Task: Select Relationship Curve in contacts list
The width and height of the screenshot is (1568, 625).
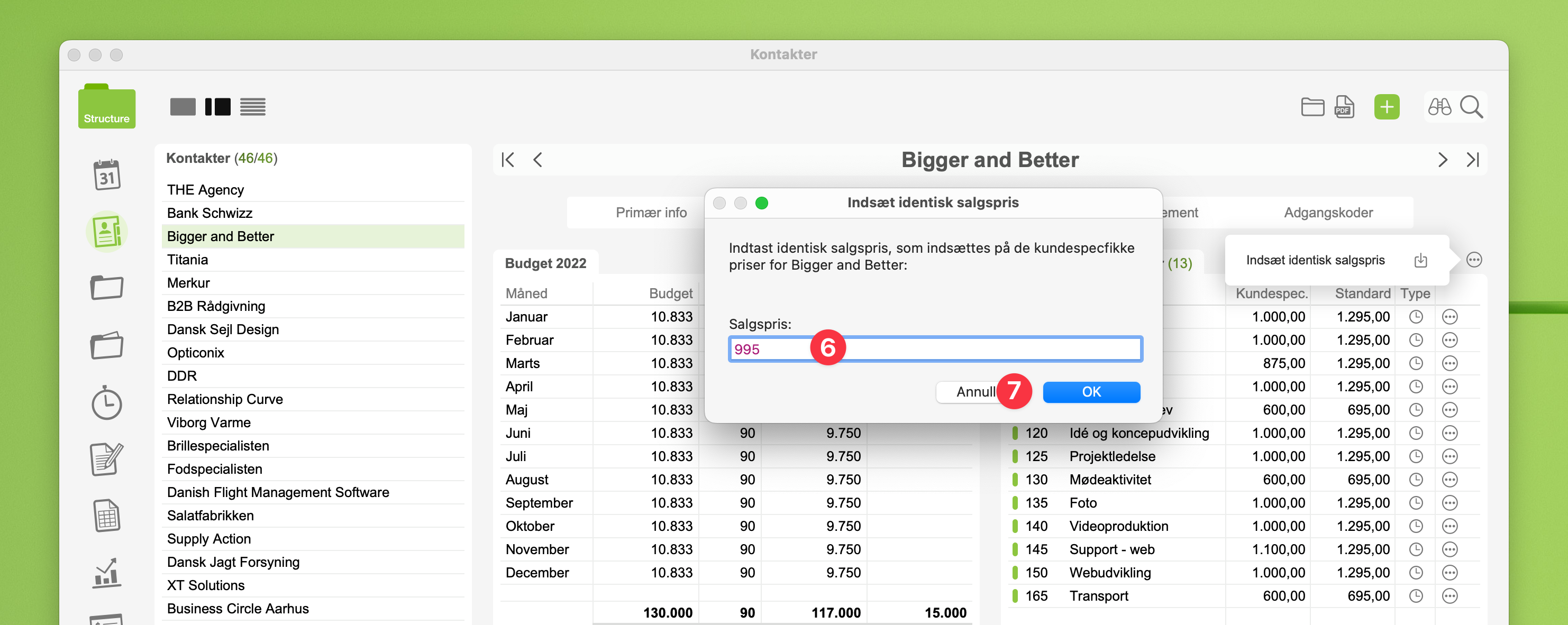Action: click(225, 399)
